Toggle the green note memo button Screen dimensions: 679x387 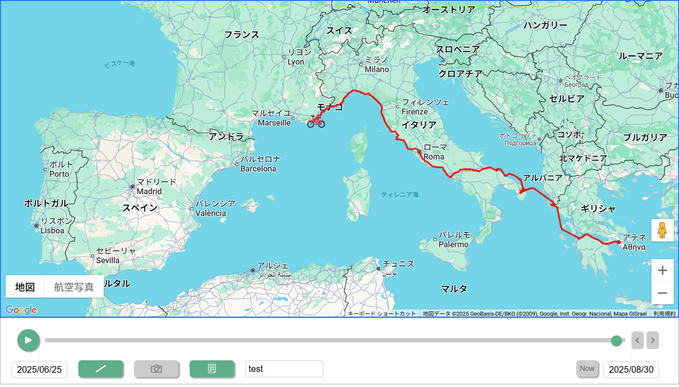tap(212, 369)
